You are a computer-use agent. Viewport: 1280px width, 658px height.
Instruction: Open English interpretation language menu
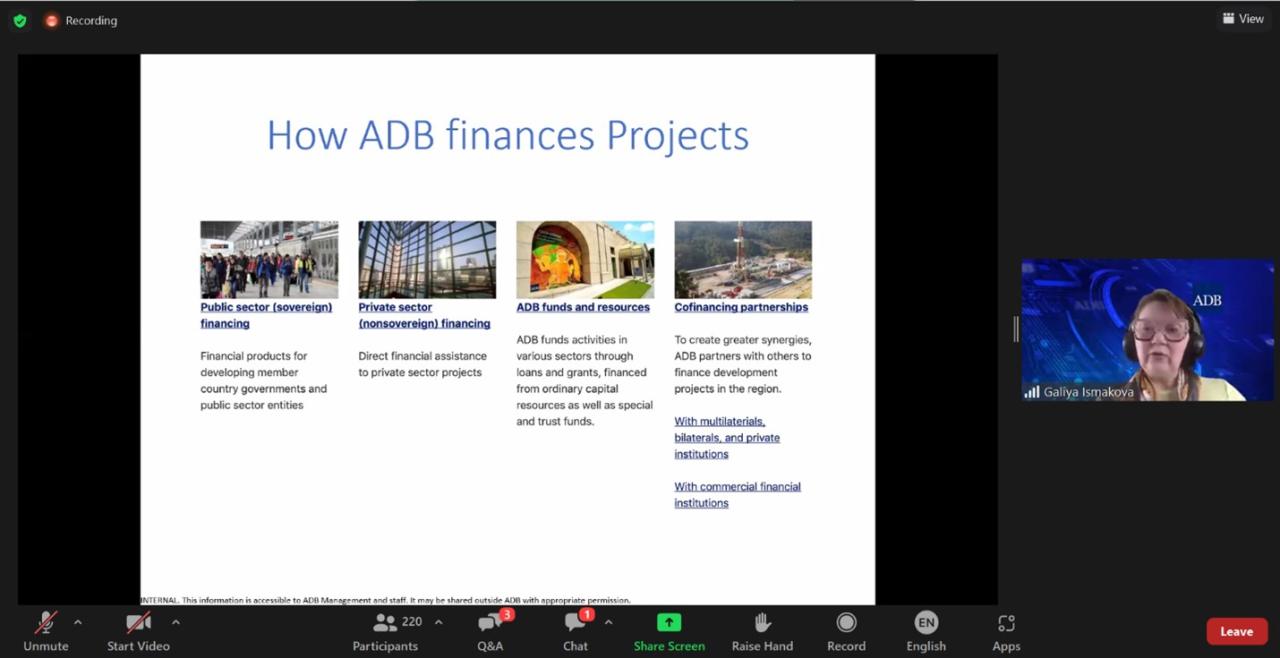[926, 631]
